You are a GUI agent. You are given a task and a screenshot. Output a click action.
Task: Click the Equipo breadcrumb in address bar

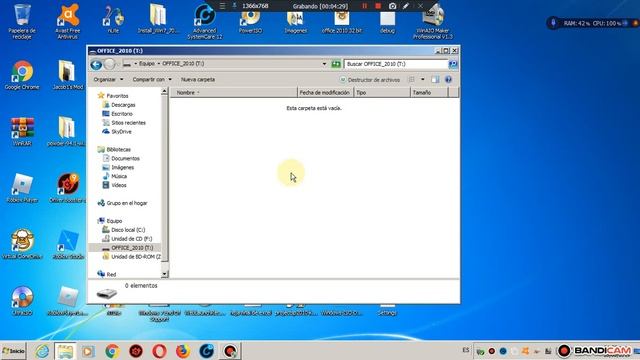(147, 64)
